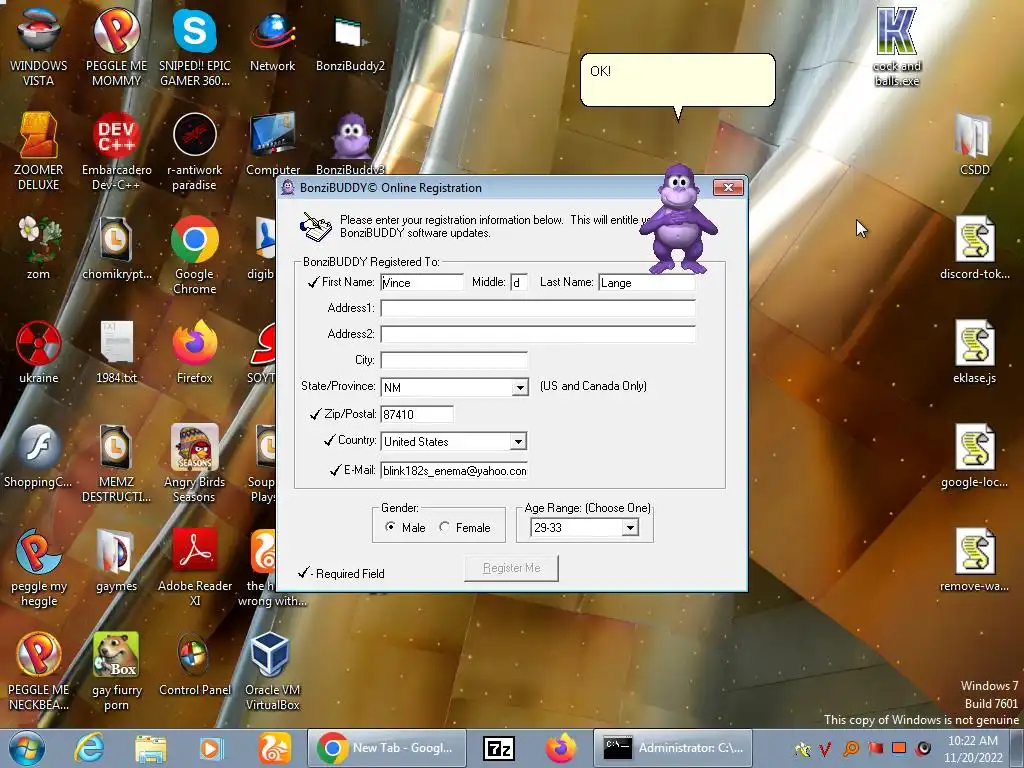
Task: Click the r-antiwork paradise icon
Action: point(195,150)
